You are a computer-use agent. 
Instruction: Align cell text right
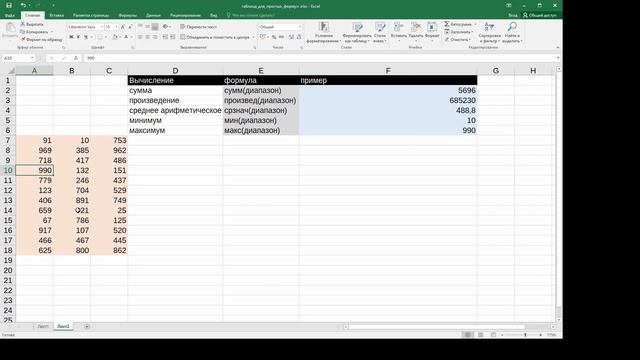point(155,37)
